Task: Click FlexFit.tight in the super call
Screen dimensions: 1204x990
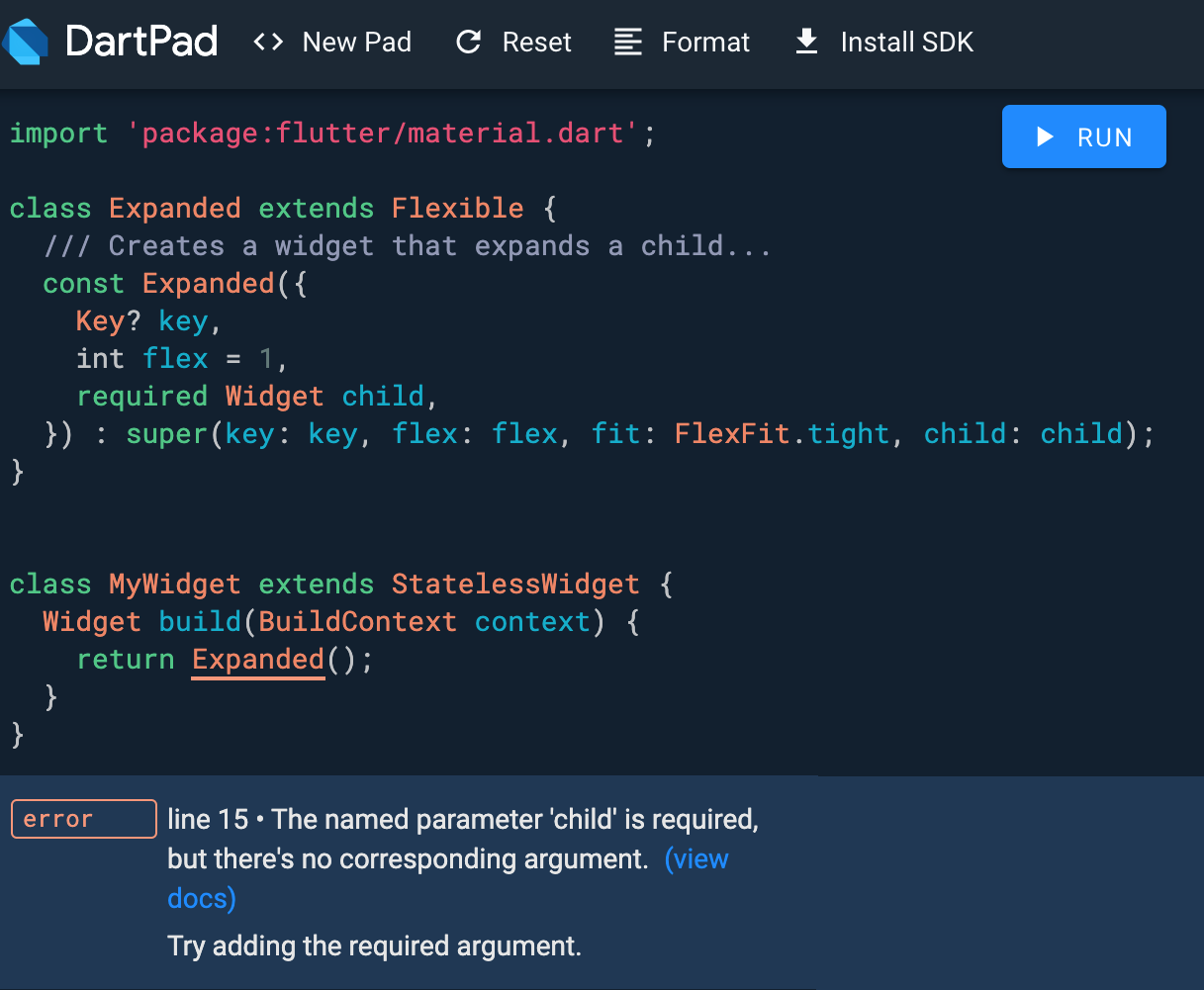Action: pos(782,434)
